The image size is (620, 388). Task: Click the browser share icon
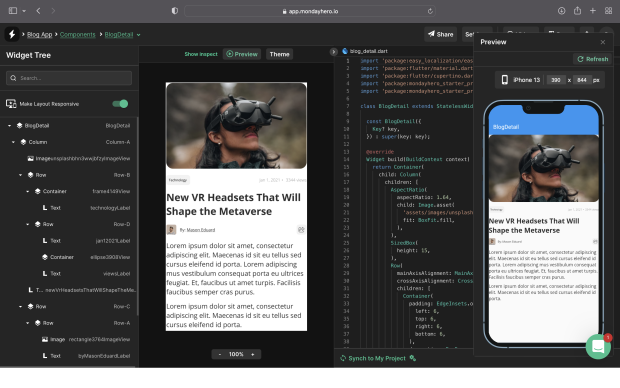coord(577,11)
